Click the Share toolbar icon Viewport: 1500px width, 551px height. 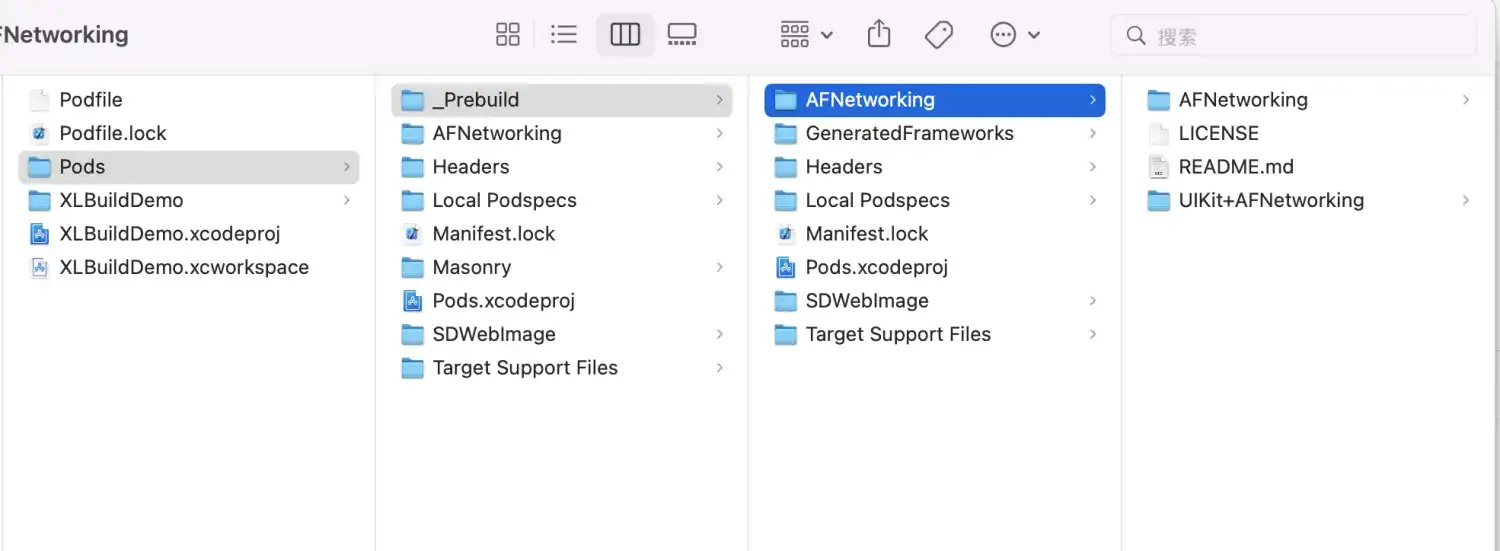click(x=878, y=35)
